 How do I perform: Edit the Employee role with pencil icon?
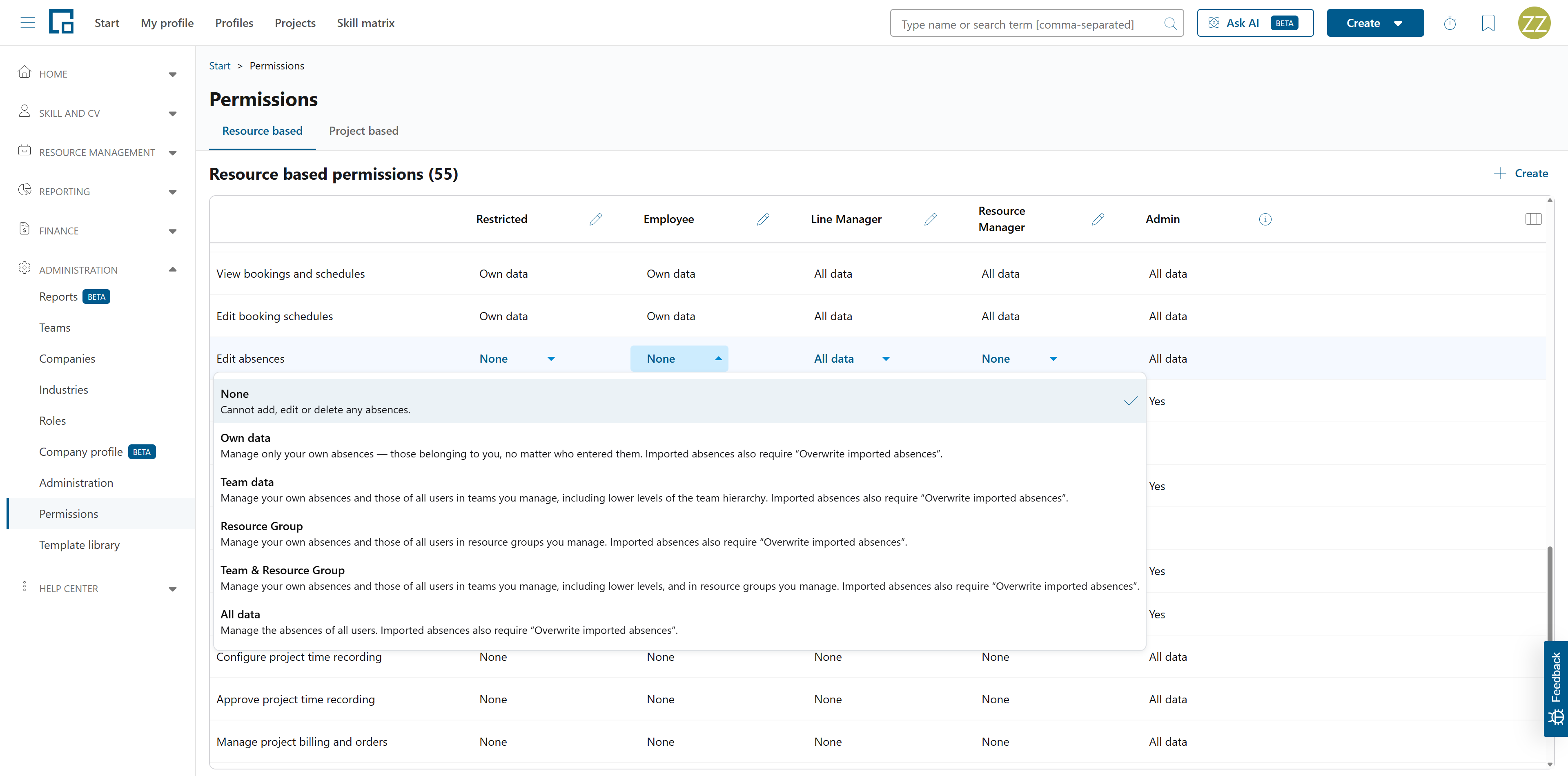click(763, 219)
